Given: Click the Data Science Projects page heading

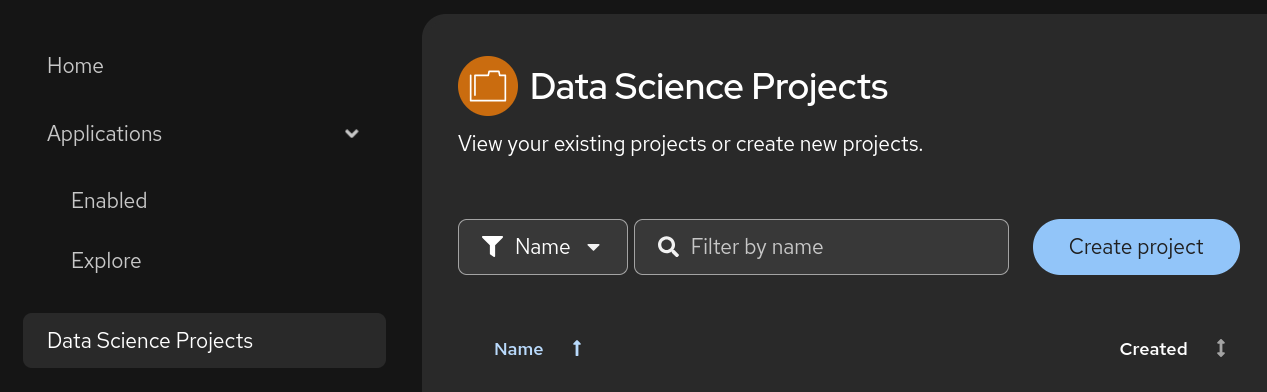Looking at the screenshot, I should tap(709, 87).
